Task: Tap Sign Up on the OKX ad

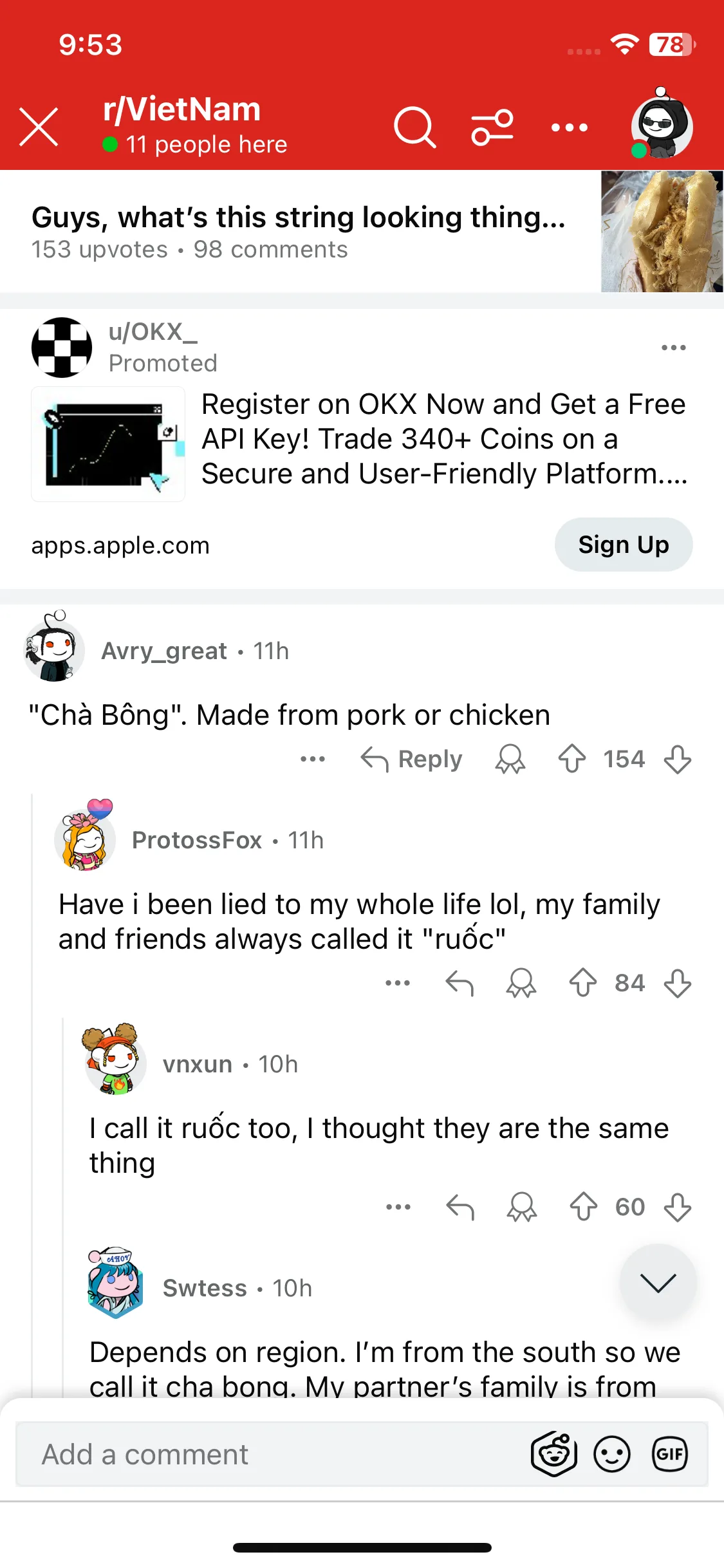Action: 624,545
